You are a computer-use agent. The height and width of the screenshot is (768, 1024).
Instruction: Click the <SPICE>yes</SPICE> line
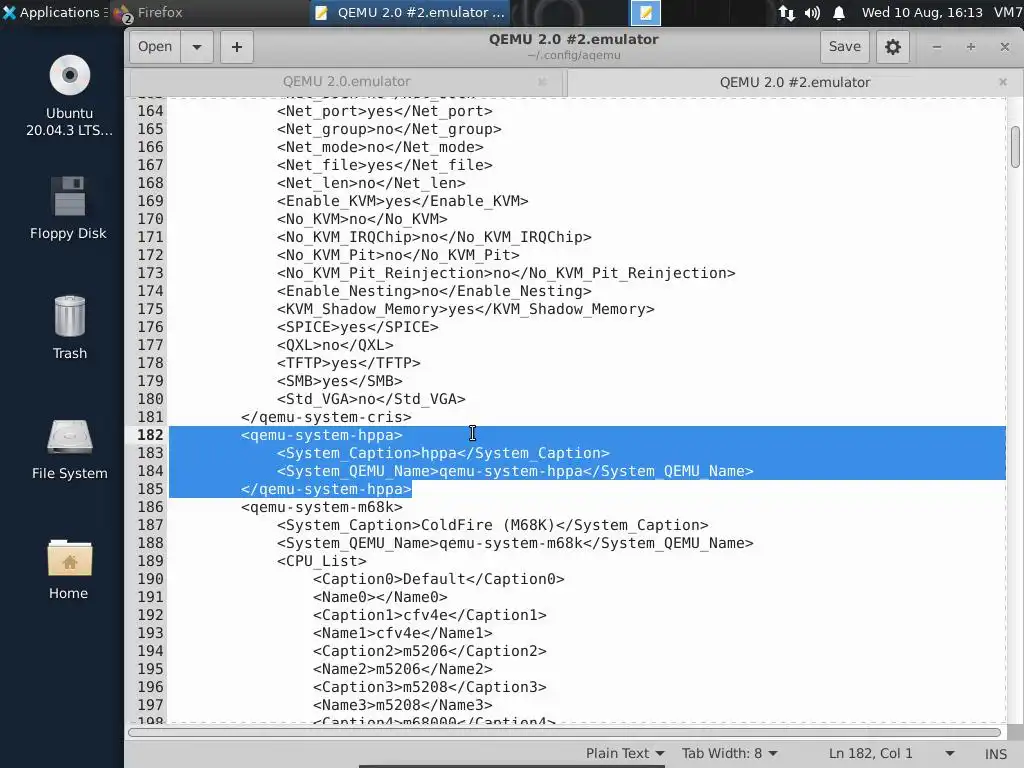click(x=357, y=327)
